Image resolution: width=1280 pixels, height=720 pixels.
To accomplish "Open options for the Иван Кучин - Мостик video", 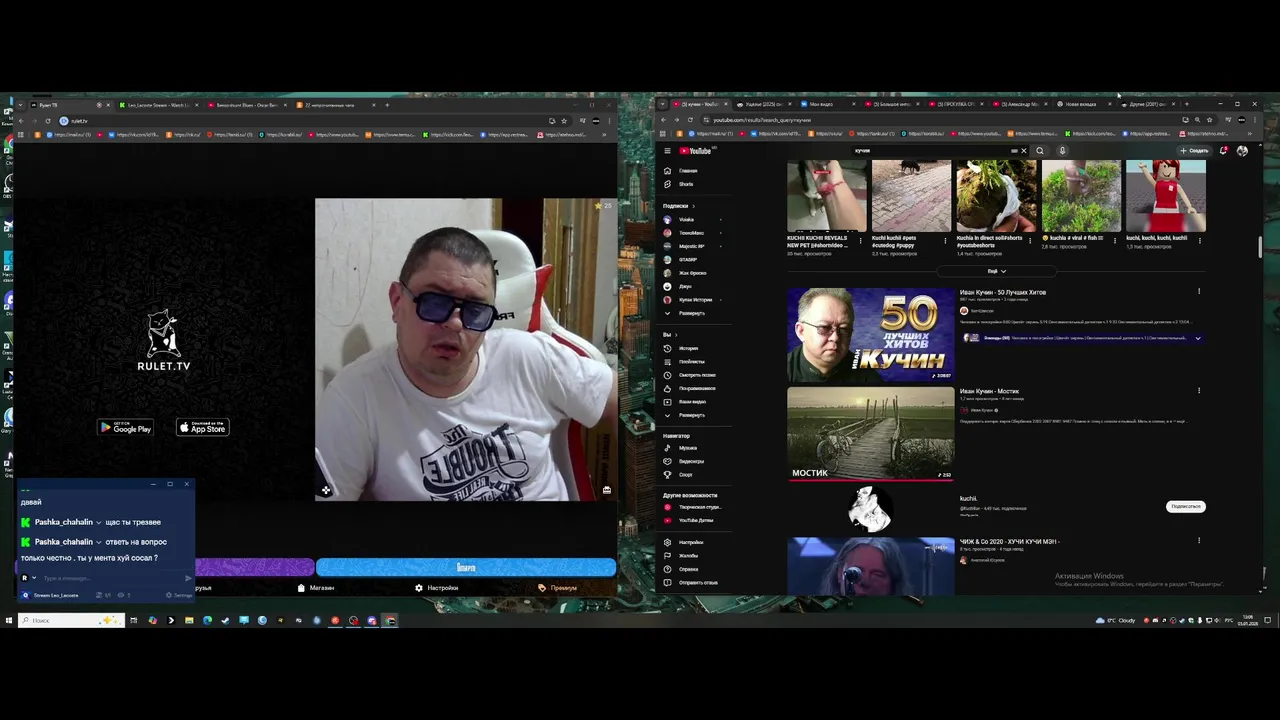I will (x=1199, y=391).
